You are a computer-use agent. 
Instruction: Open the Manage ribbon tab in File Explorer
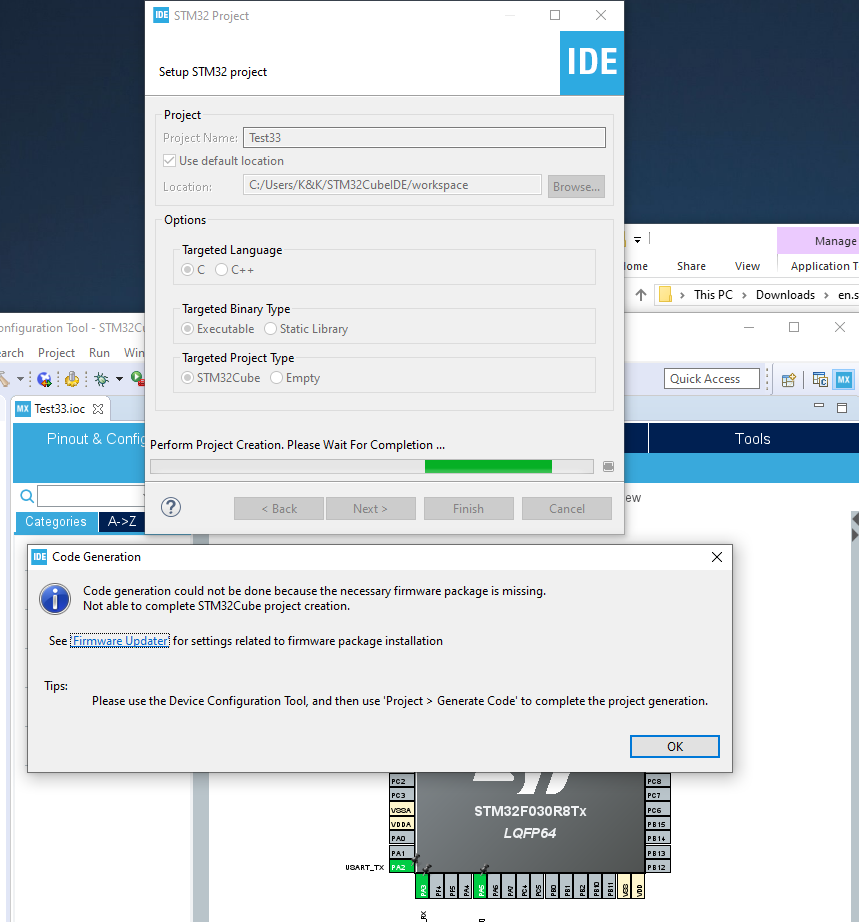[818, 241]
